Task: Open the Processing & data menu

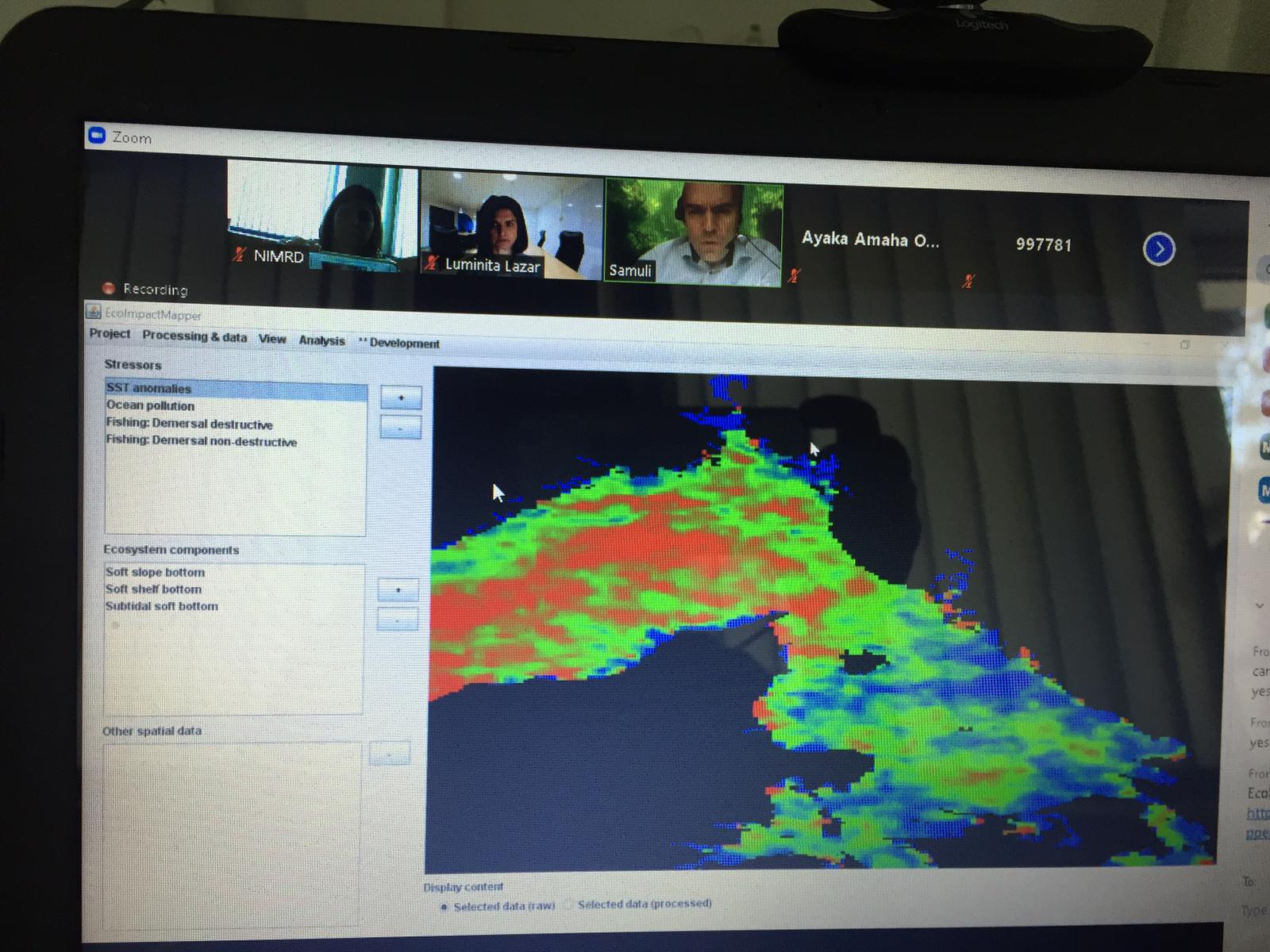Action: pyautogui.click(x=194, y=336)
